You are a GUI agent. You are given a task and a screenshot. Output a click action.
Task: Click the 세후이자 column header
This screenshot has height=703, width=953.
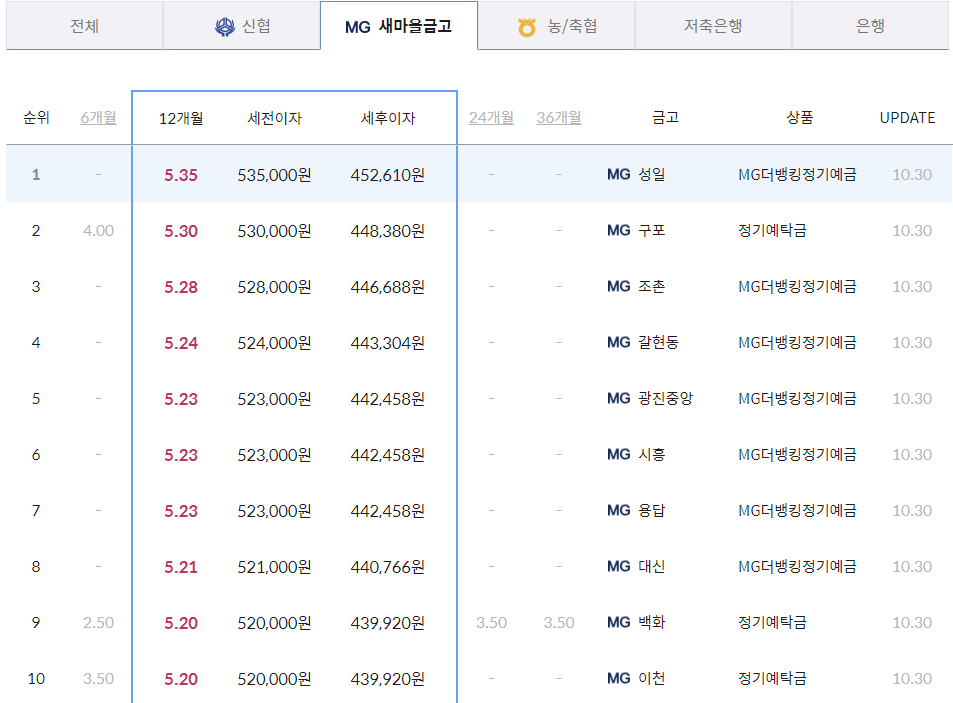(x=388, y=118)
